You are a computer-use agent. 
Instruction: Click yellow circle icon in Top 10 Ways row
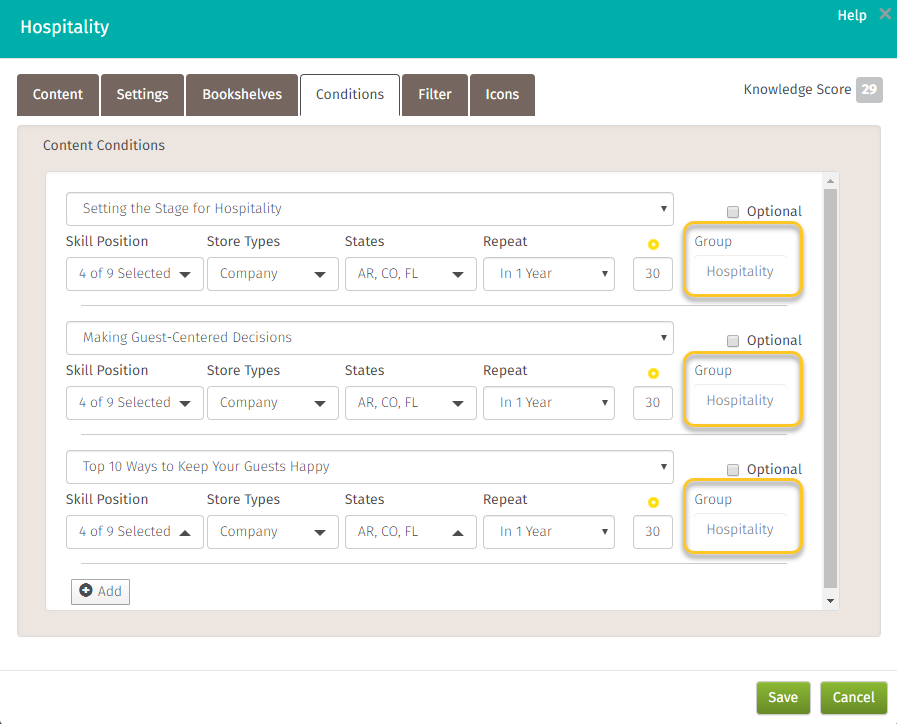[653, 503]
